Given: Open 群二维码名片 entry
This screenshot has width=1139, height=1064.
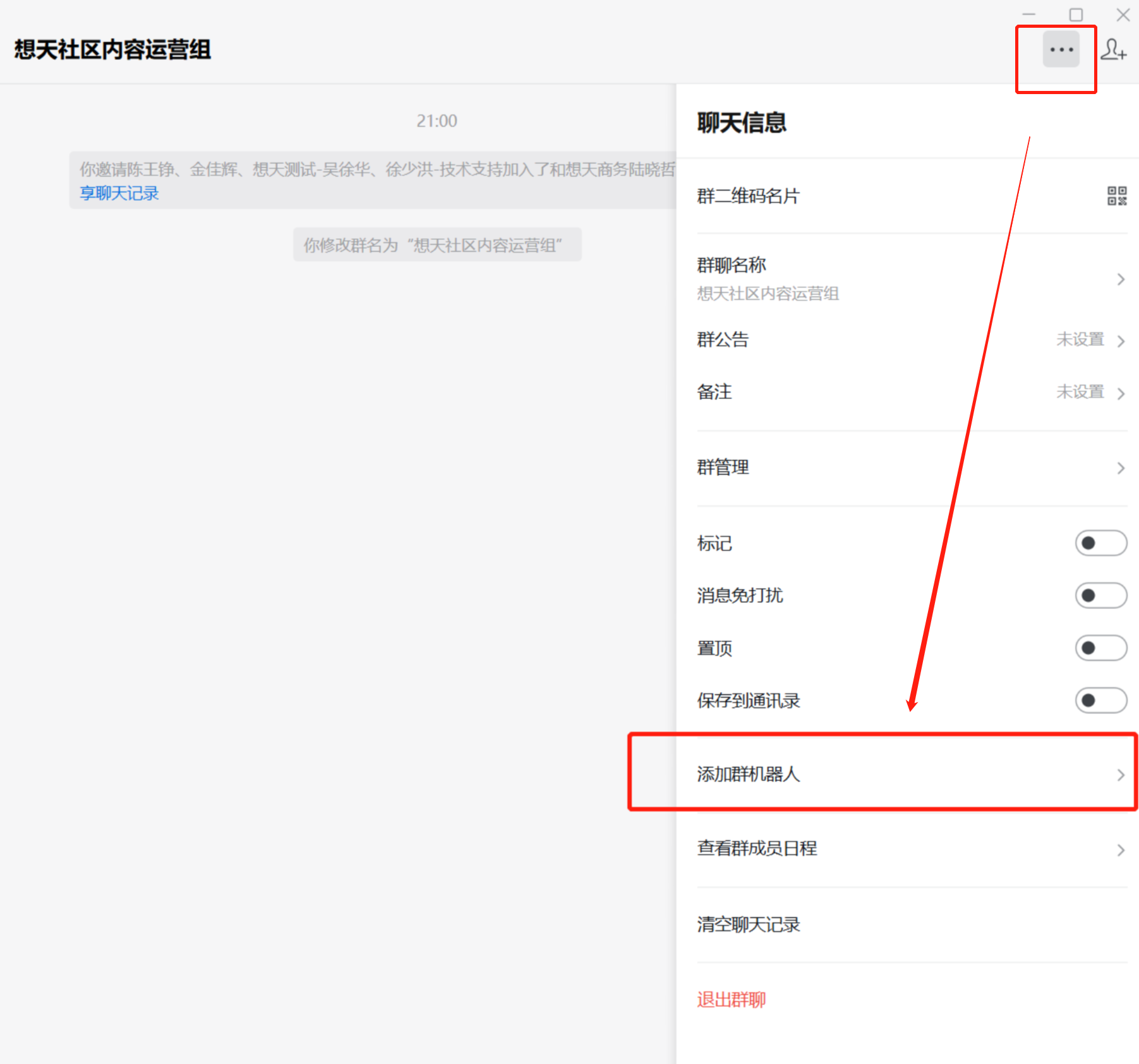Looking at the screenshot, I should (912, 196).
